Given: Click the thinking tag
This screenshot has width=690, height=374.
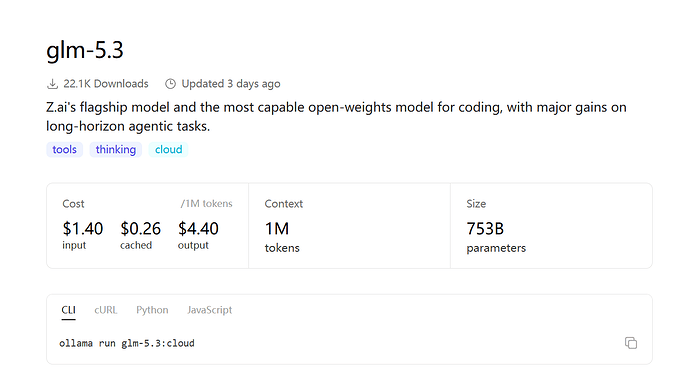Looking at the screenshot, I should (x=116, y=150).
